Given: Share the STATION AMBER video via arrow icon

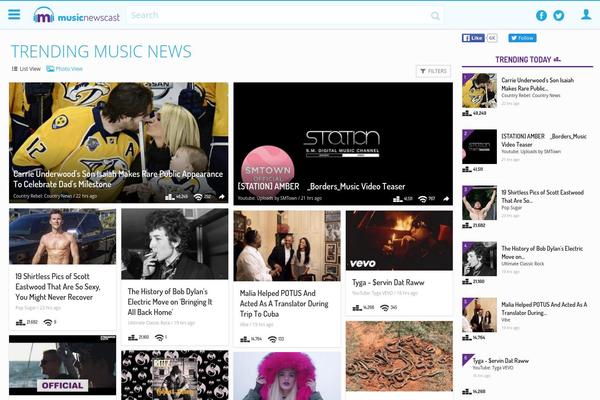Looking at the screenshot, I should pos(446,199).
